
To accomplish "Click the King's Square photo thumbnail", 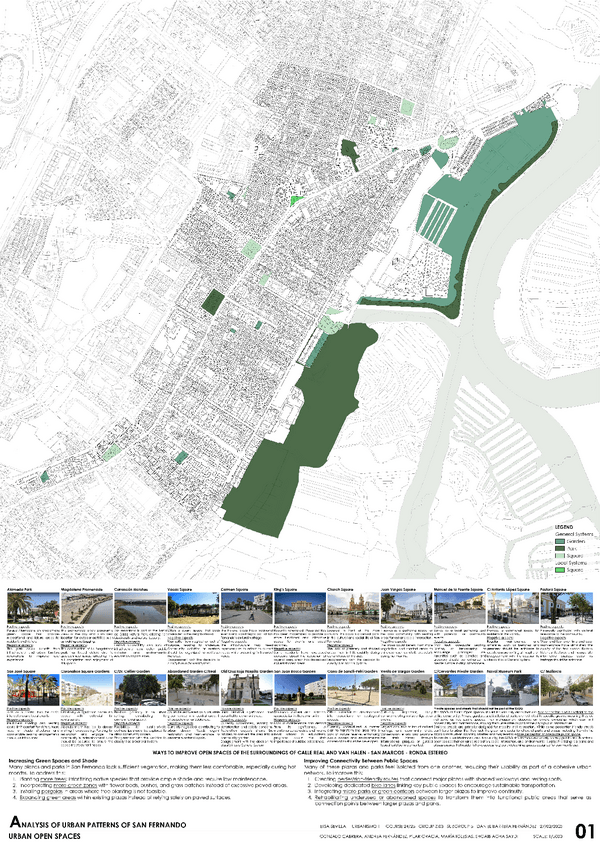I will point(300,608).
